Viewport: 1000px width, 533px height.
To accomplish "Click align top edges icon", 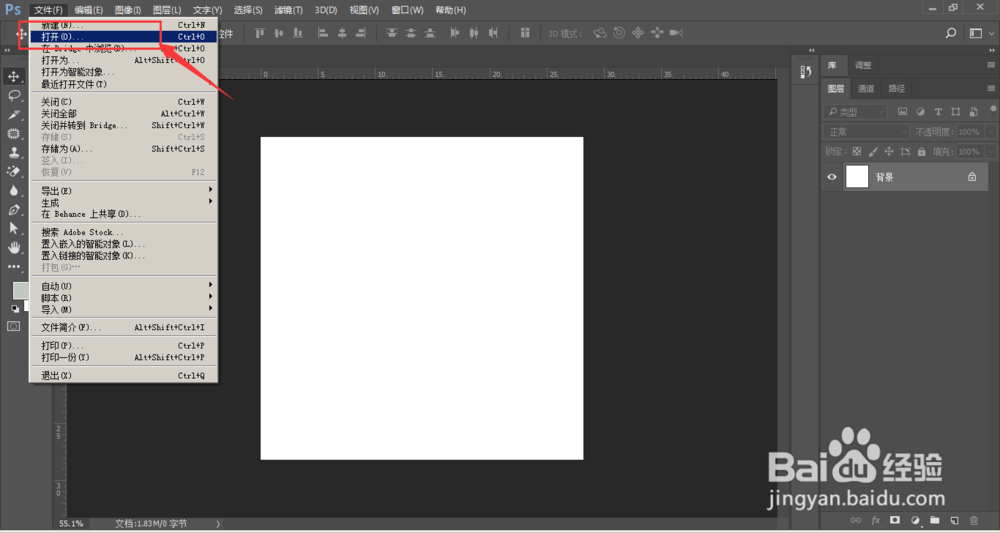I will pos(260,33).
